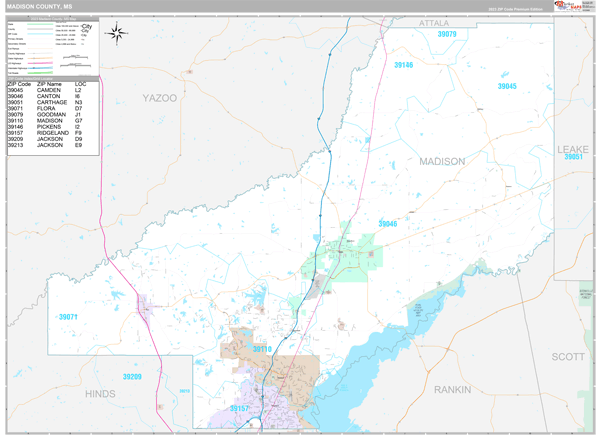Click ZIP code 39079 at top
This screenshot has height=435, width=600.
pos(447,35)
